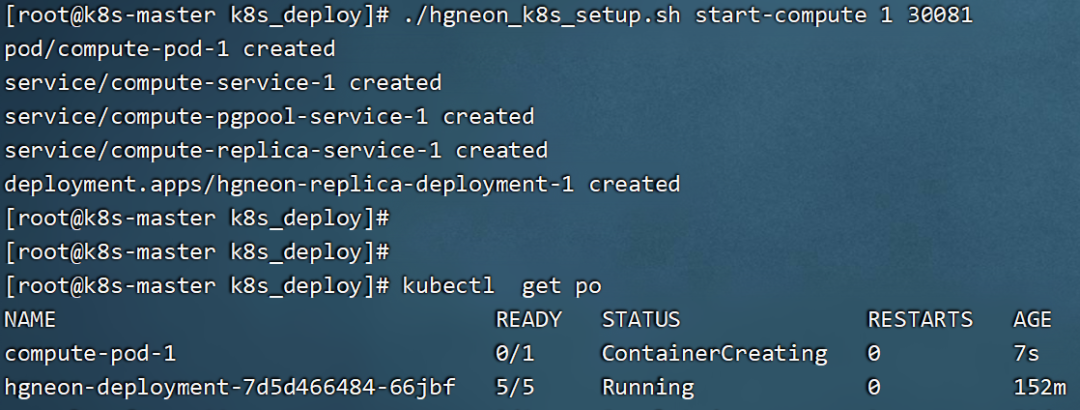Viewport: 1080px width, 410px height.
Task: Select the 5/5 ready value
Action: coord(515,388)
